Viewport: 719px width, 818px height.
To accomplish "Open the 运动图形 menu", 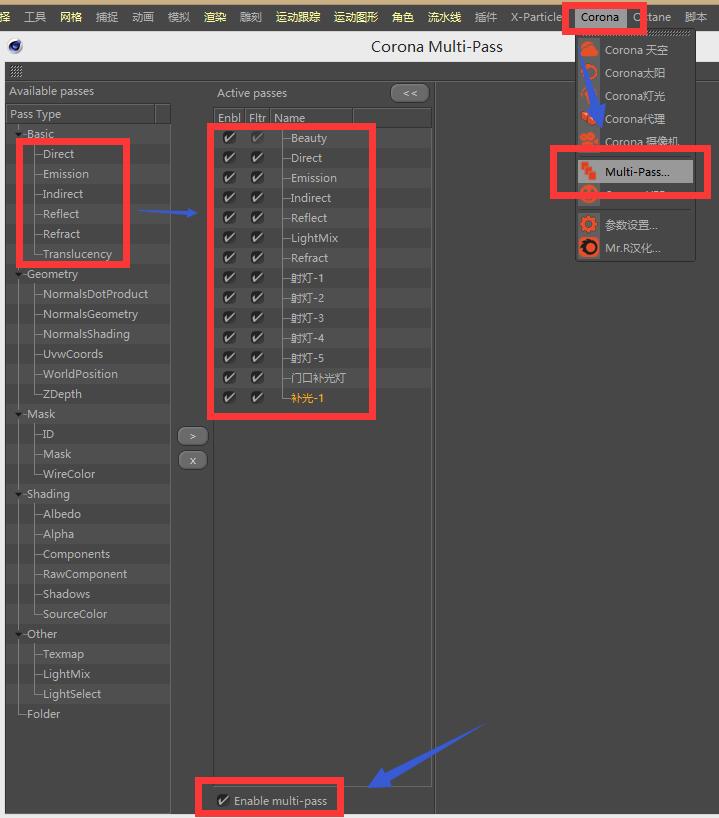I will pos(356,17).
